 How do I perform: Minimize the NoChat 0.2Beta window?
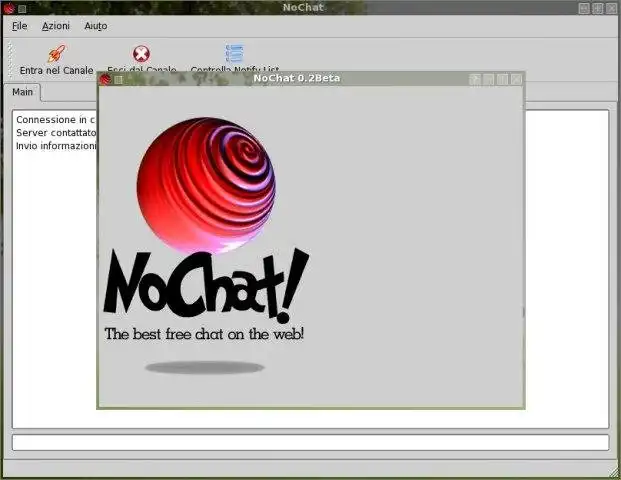pos(488,80)
